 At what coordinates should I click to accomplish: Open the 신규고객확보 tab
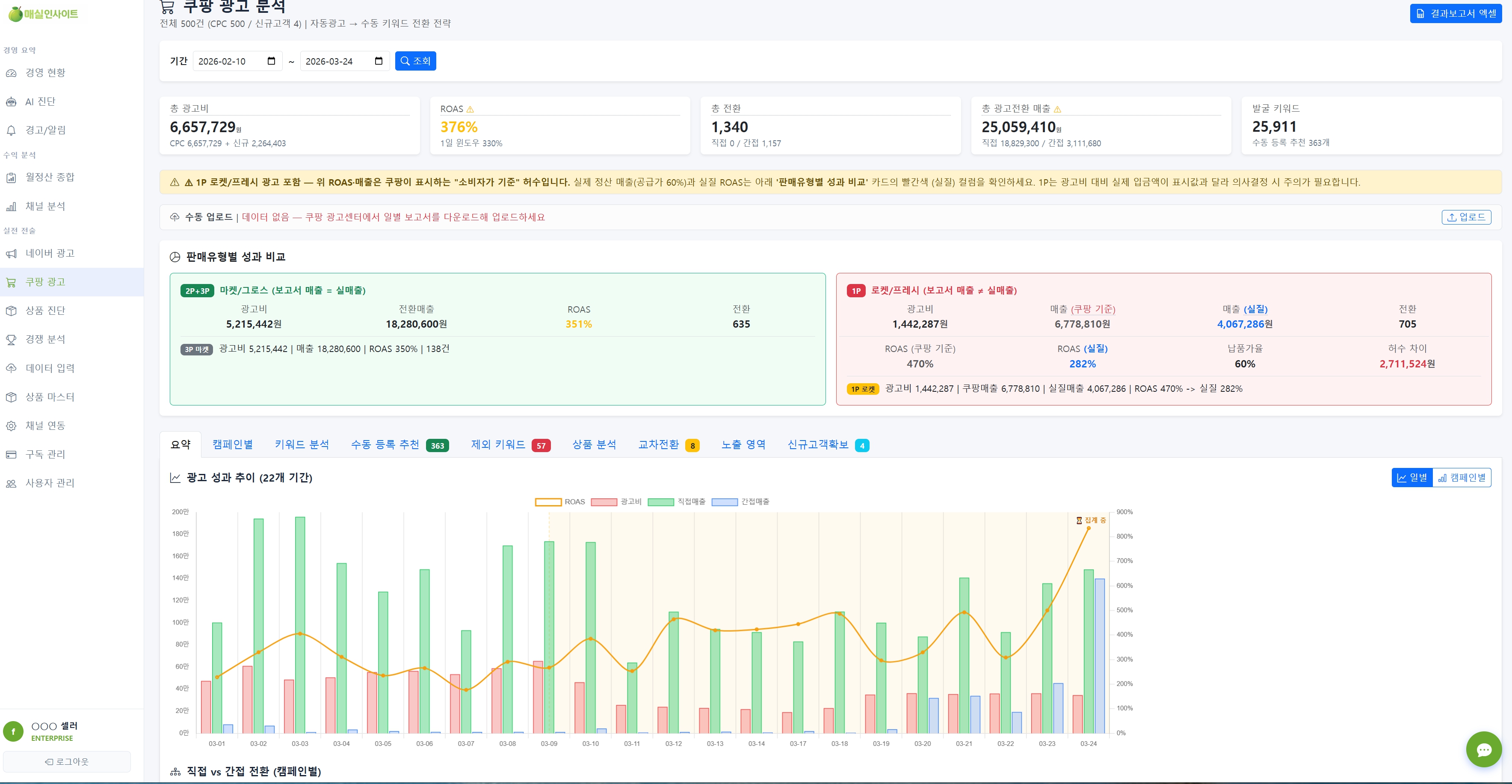pyautogui.click(x=828, y=445)
